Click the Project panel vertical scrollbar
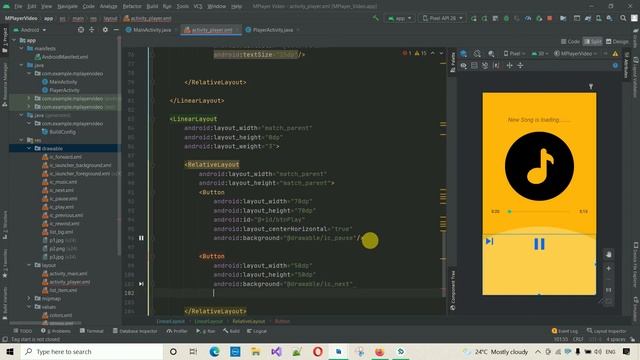The width and height of the screenshot is (640, 360). coord(119,147)
